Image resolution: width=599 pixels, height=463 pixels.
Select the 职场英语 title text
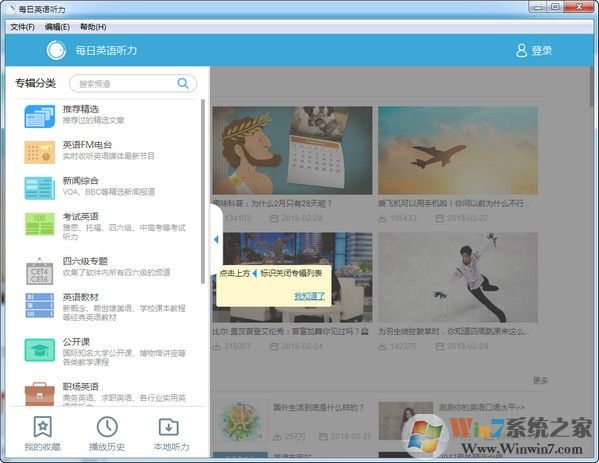pos(80,387)
